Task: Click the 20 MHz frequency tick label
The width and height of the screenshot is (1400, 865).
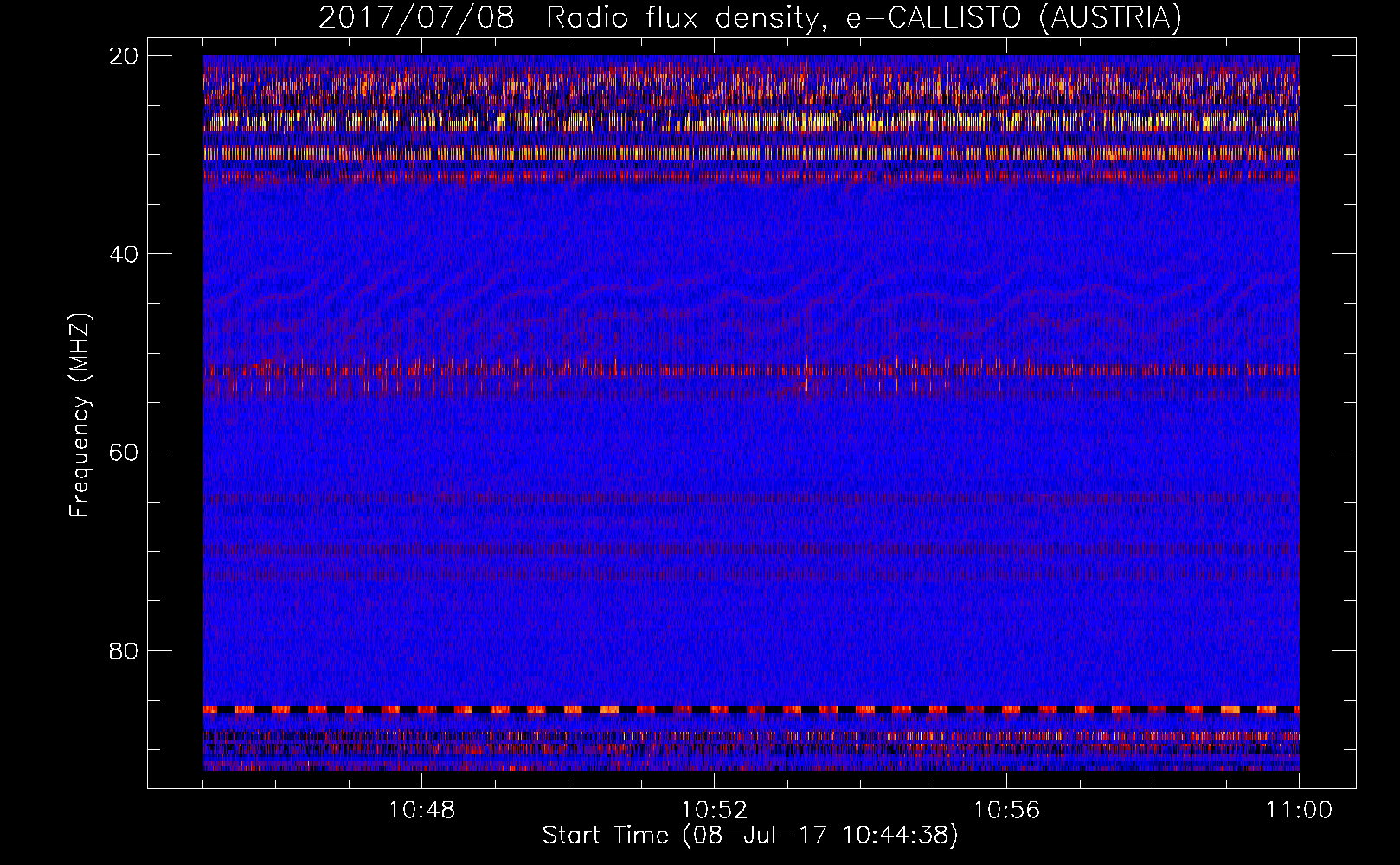Action: tap(124, 56)
